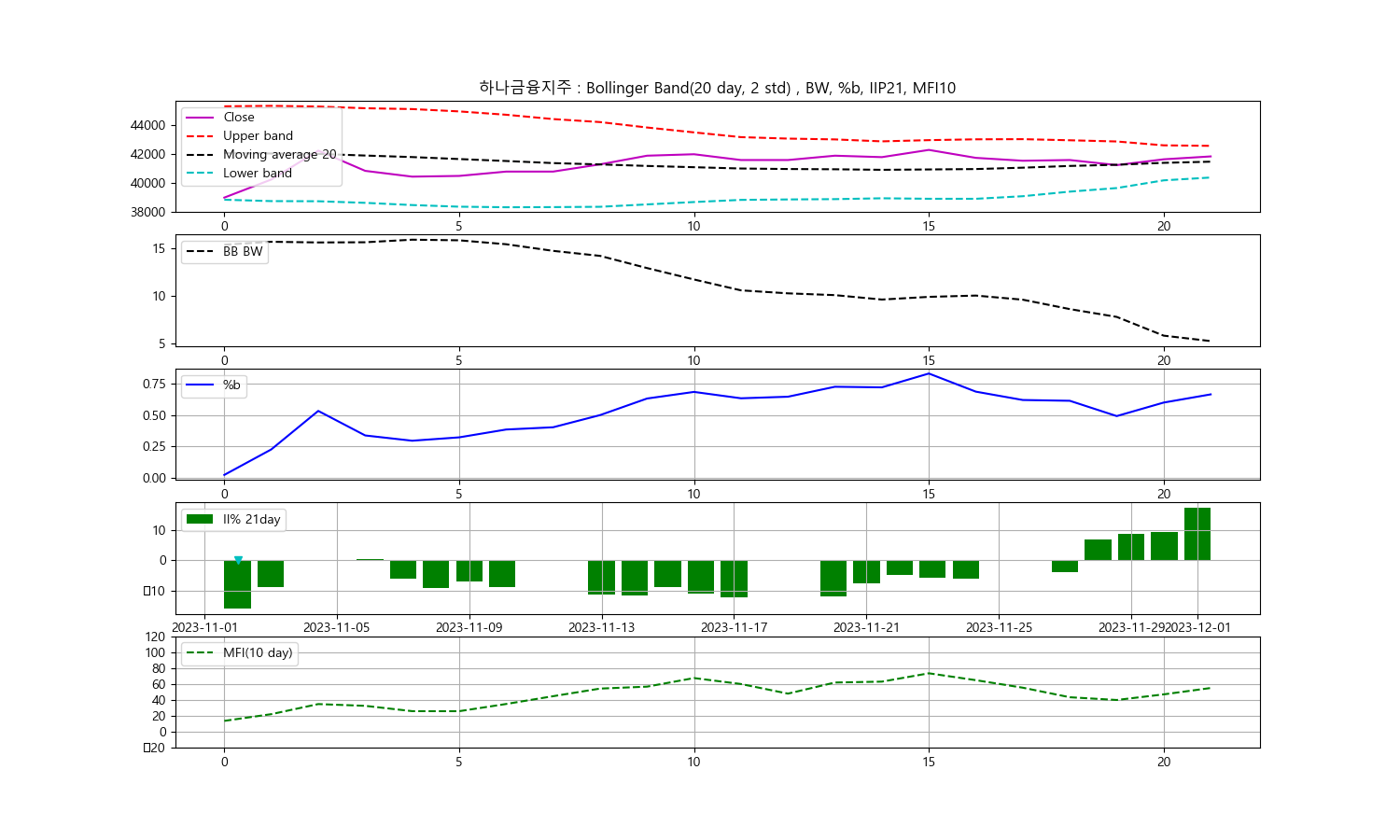Click the 38000 y-axis tick label
The image size is (1400, 840).
pyautogui.click(x=148, y=212)
